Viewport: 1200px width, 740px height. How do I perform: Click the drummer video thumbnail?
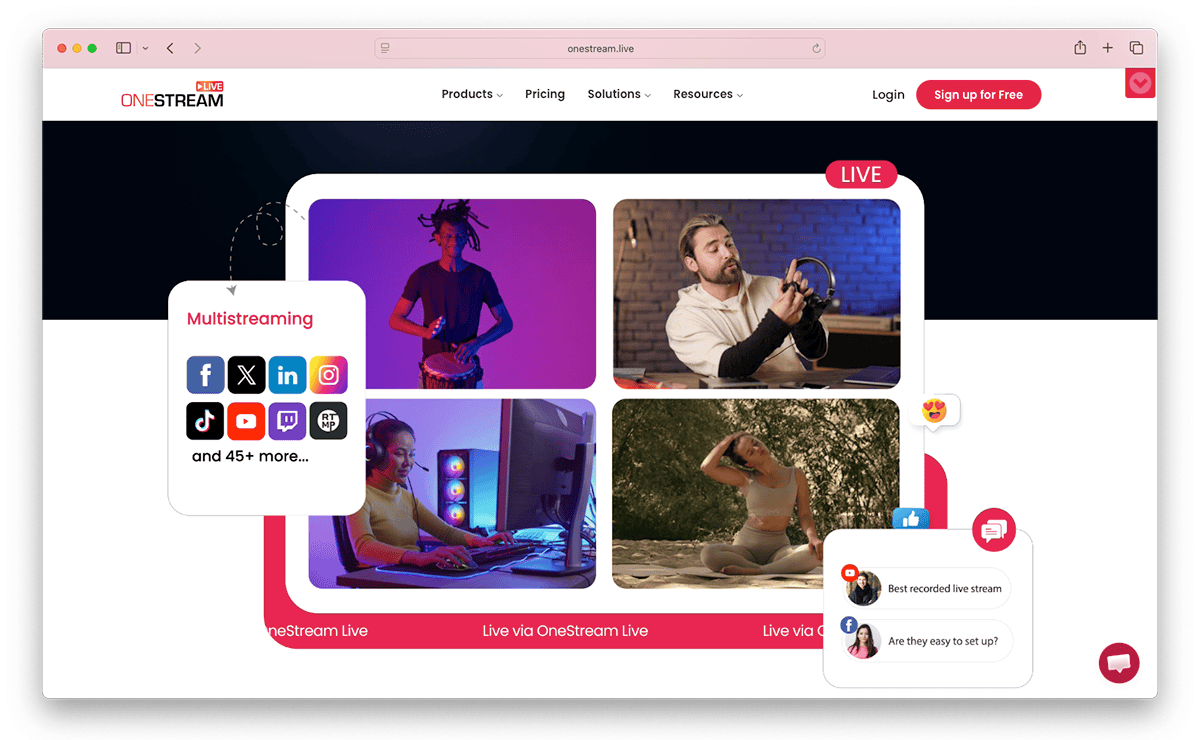(x=452, y=293)
